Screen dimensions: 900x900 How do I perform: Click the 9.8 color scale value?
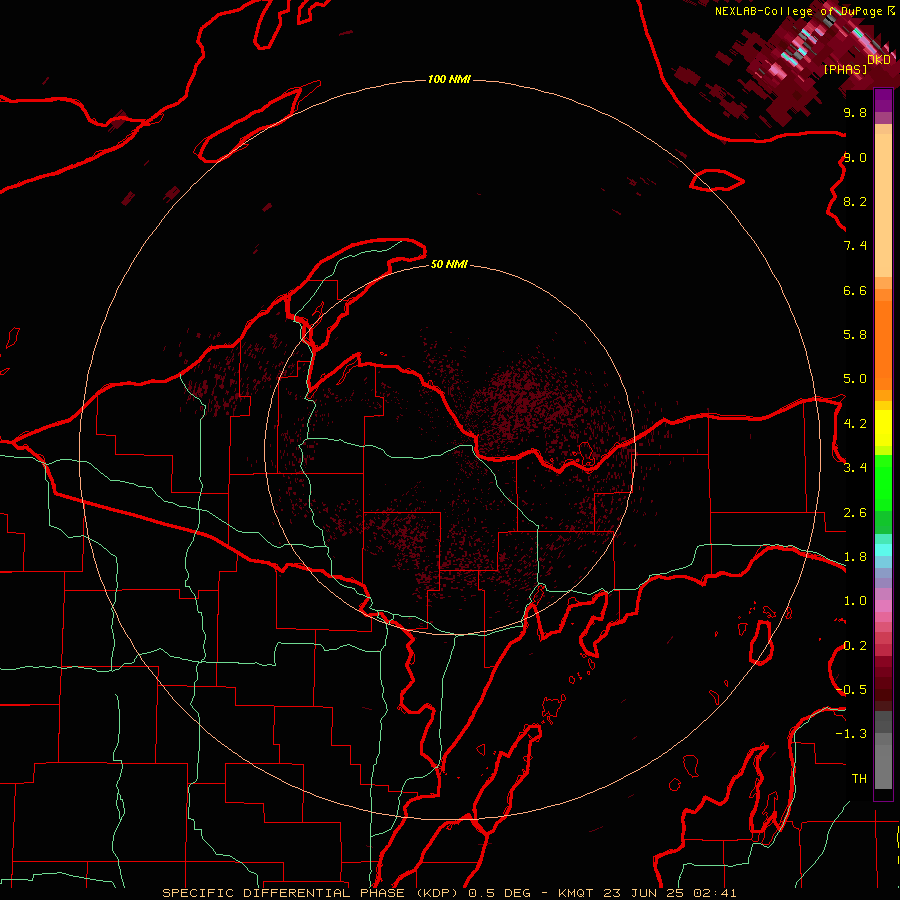tap(855, 112)
